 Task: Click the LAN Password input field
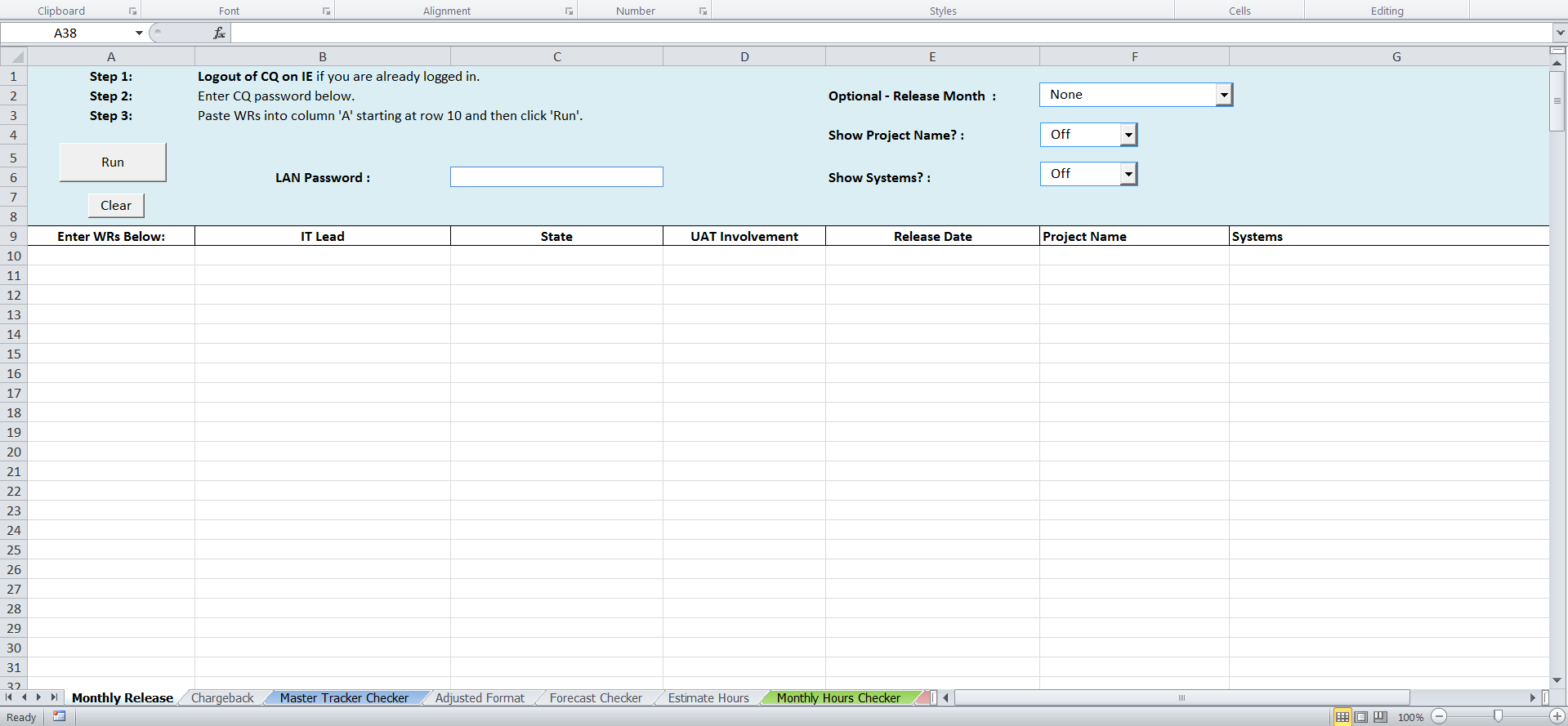pos(556,177)
